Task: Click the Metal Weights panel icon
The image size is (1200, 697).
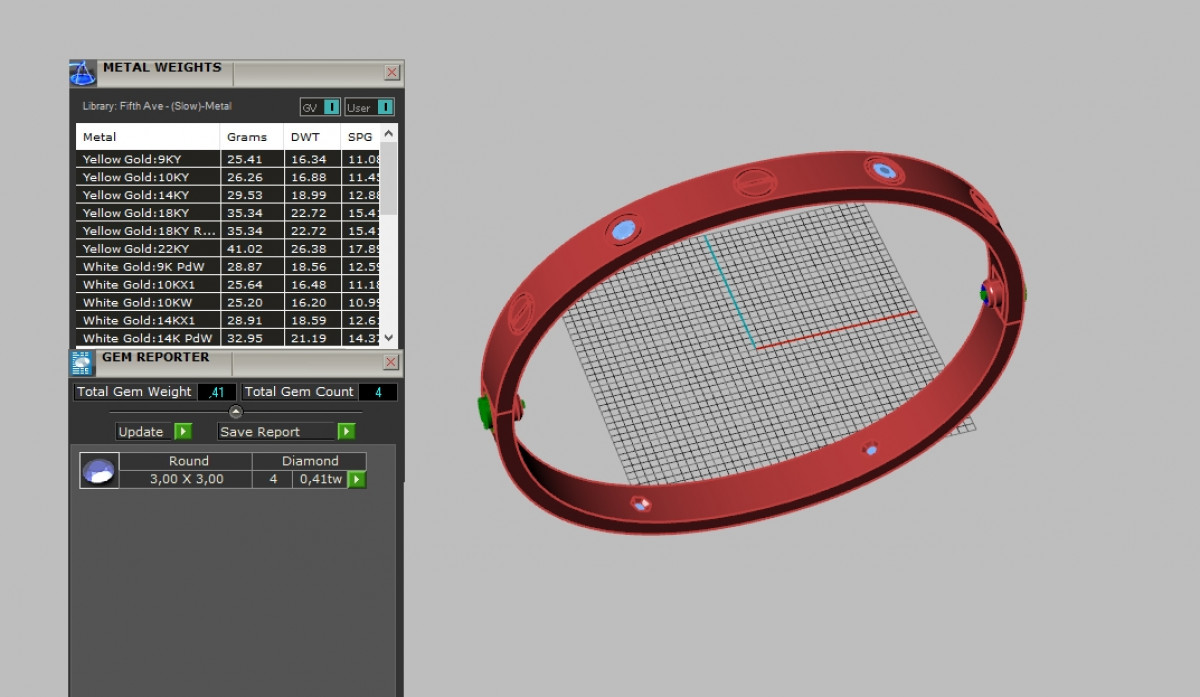Action: (x=83, y=73)
